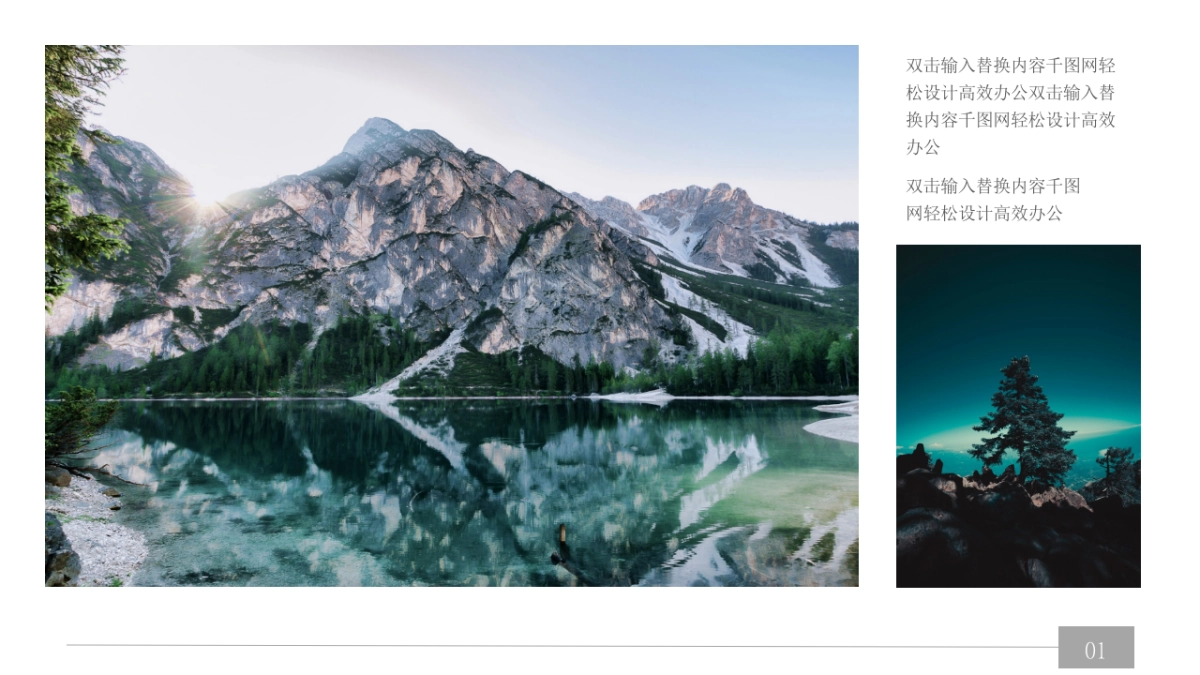This screenshot has width=1200, height=675.
Task: Click the tallest rocky mountain peak
Action: tap(376, 135)
